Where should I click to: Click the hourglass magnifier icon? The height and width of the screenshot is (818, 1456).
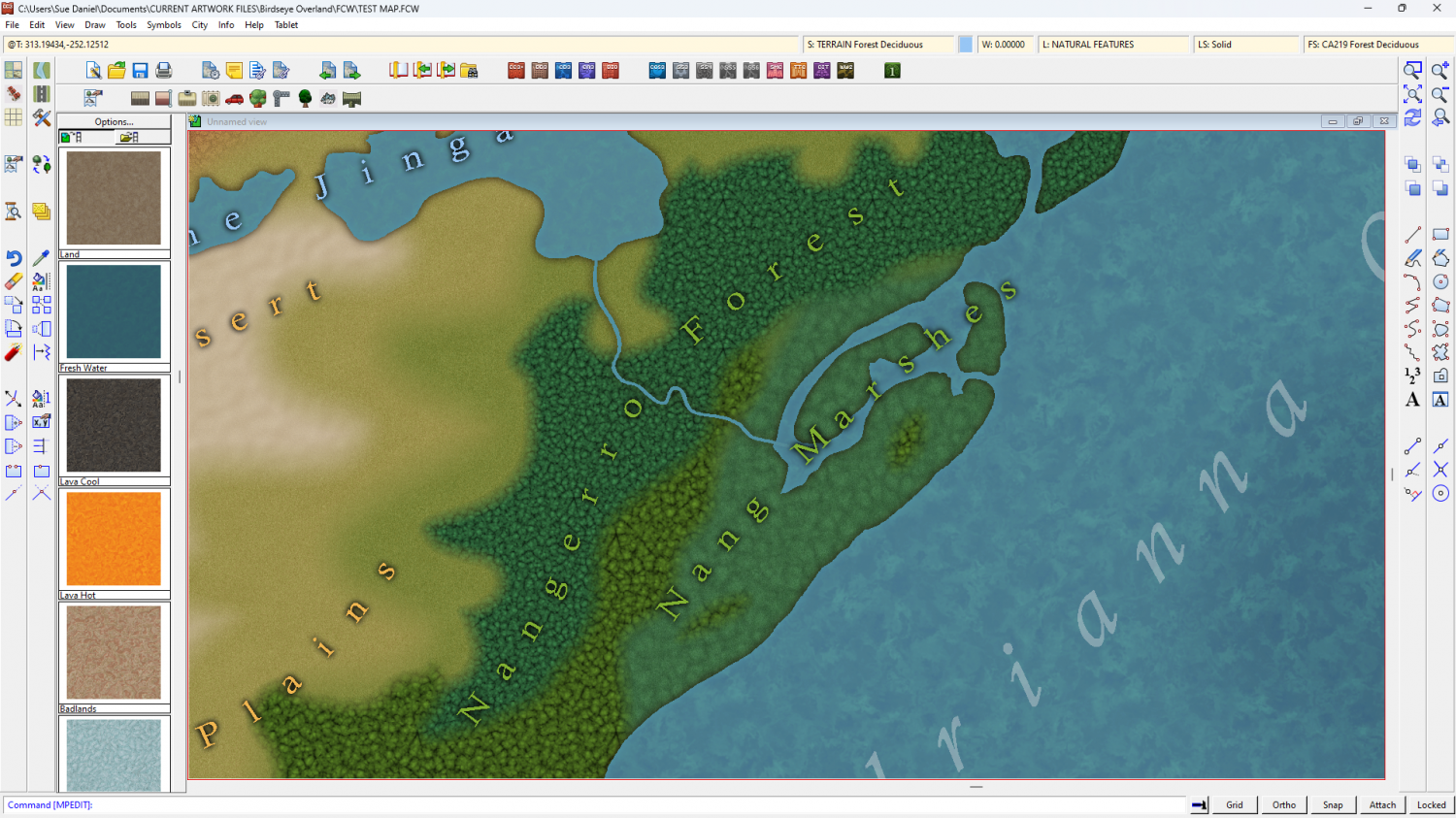tap(14, 212)
